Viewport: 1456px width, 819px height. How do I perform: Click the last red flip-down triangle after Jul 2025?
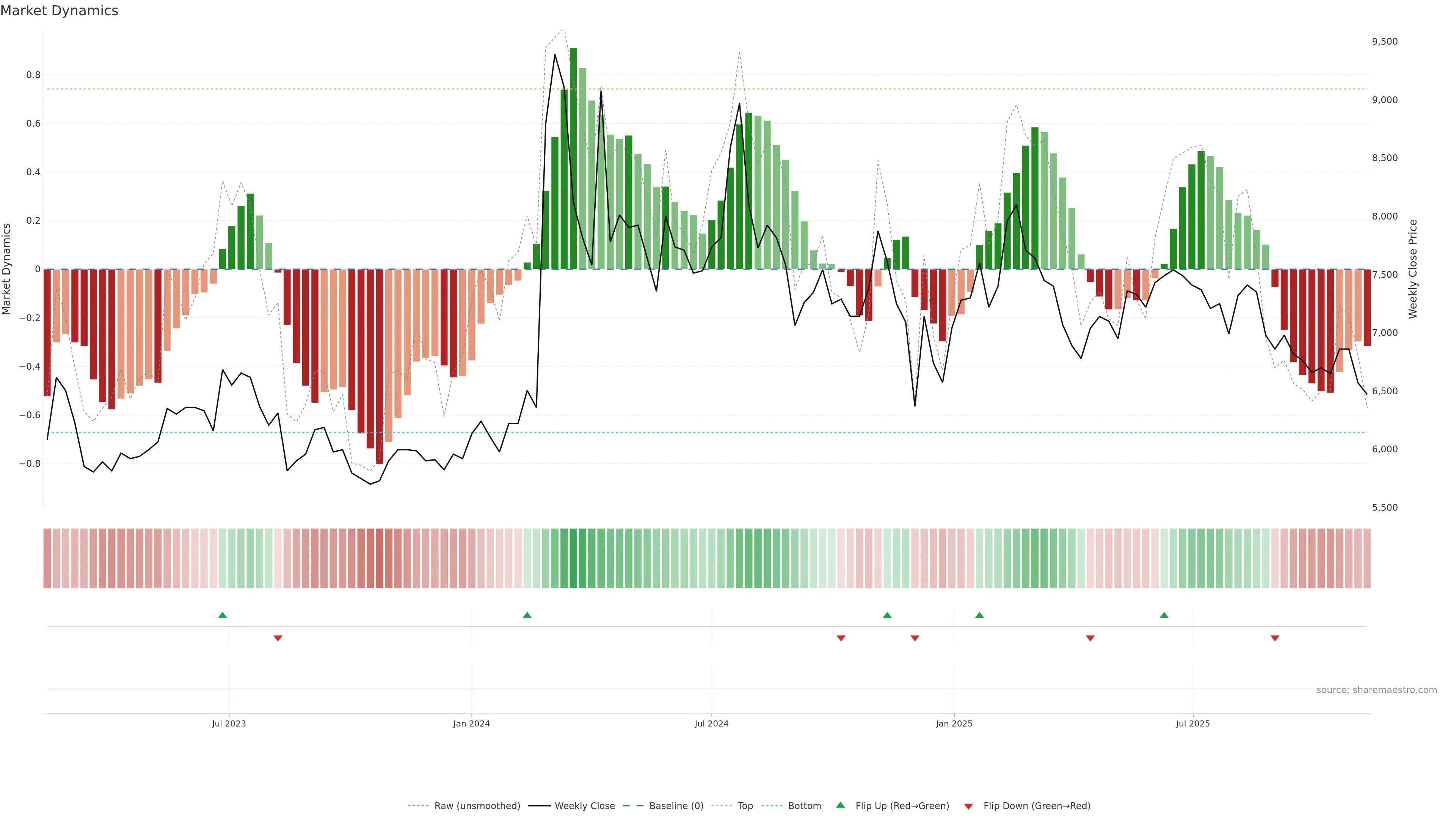coord(1275,638)
